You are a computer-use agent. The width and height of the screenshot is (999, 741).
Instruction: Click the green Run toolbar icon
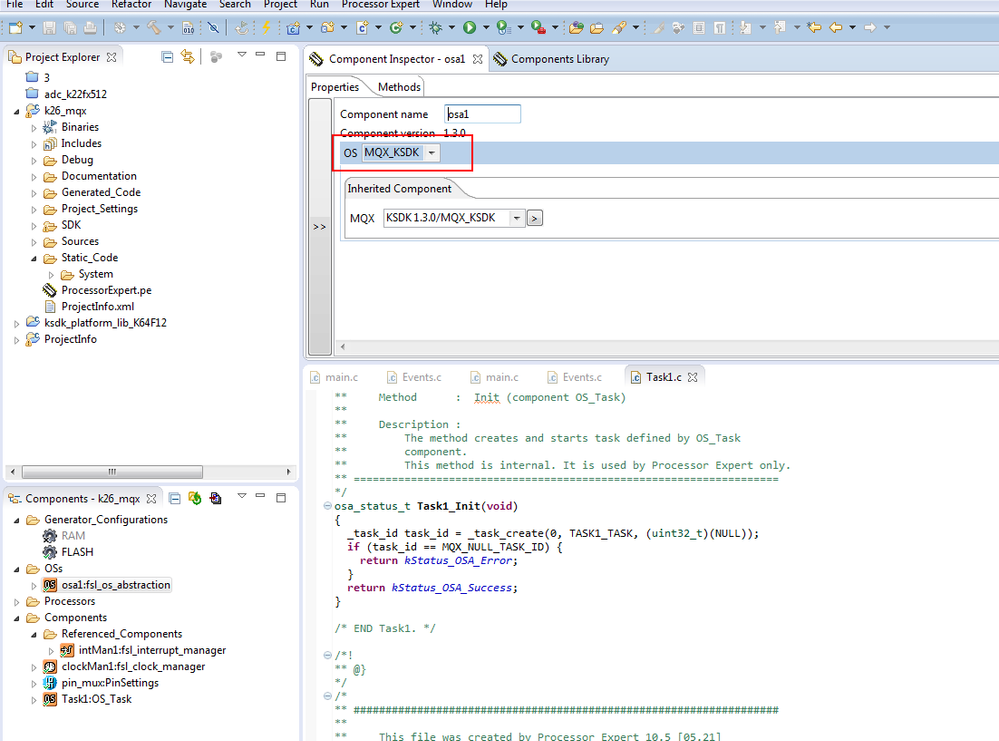[470, 27]
